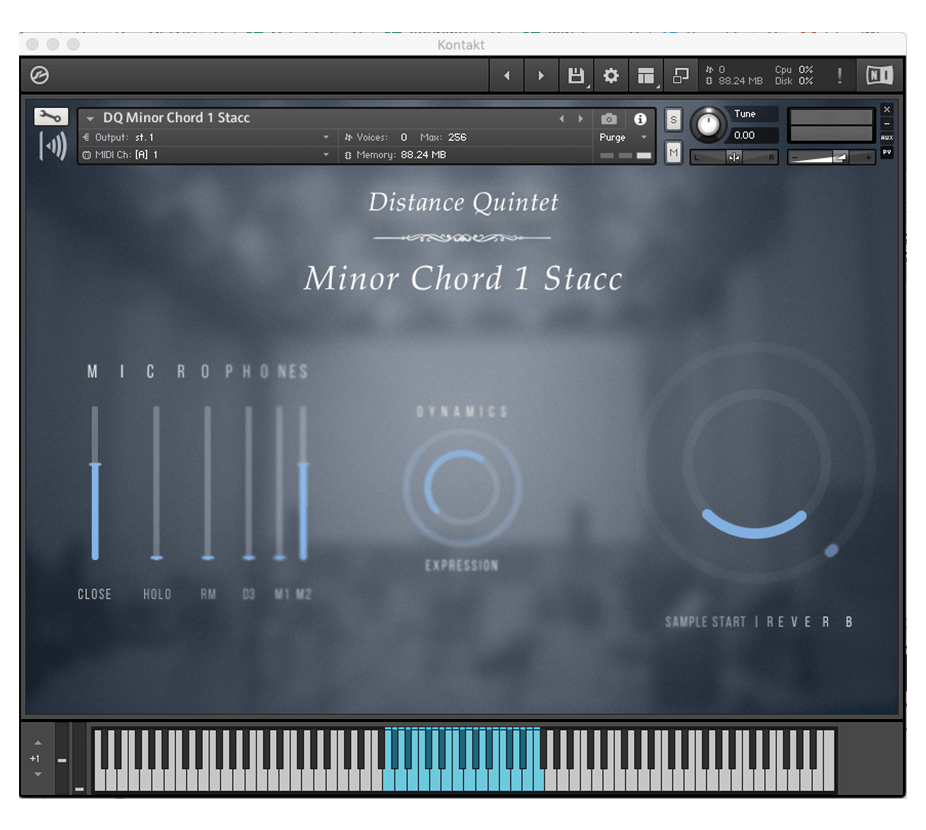The width and height of the screenshot is (926, 830).
Task: Click the large reverb circular dial
Action: [758, 464]
